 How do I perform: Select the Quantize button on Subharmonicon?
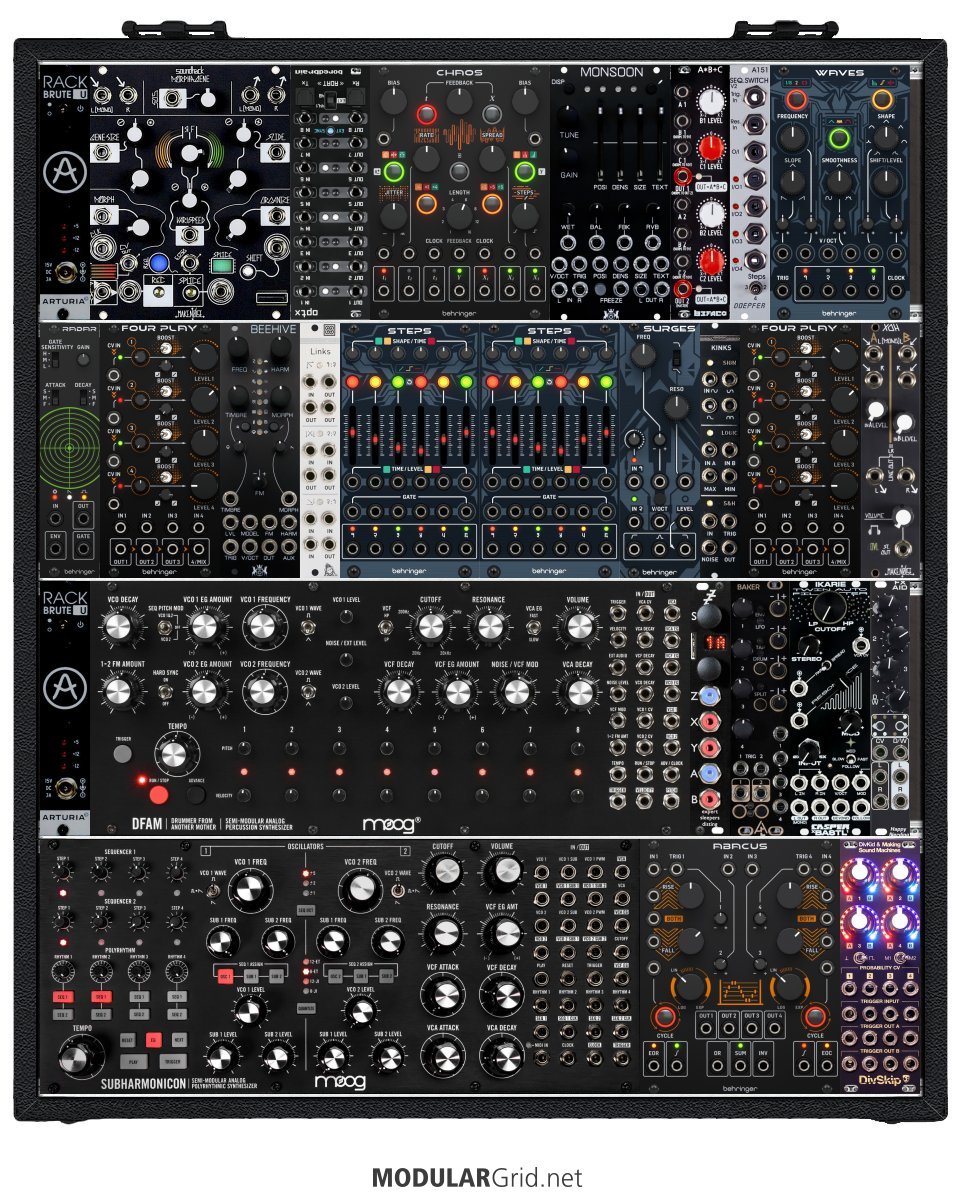pyautogui.click(x=306, y=1007)
